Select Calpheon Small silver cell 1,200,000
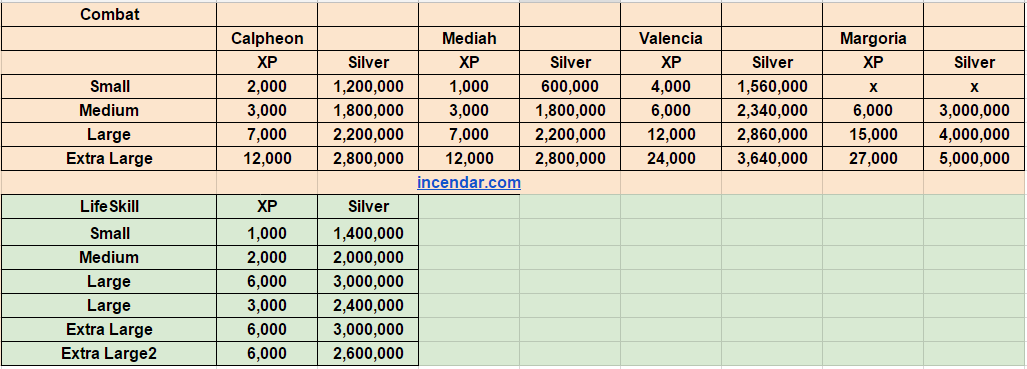This screenshot has width=1027, height=369. [368, 87]
